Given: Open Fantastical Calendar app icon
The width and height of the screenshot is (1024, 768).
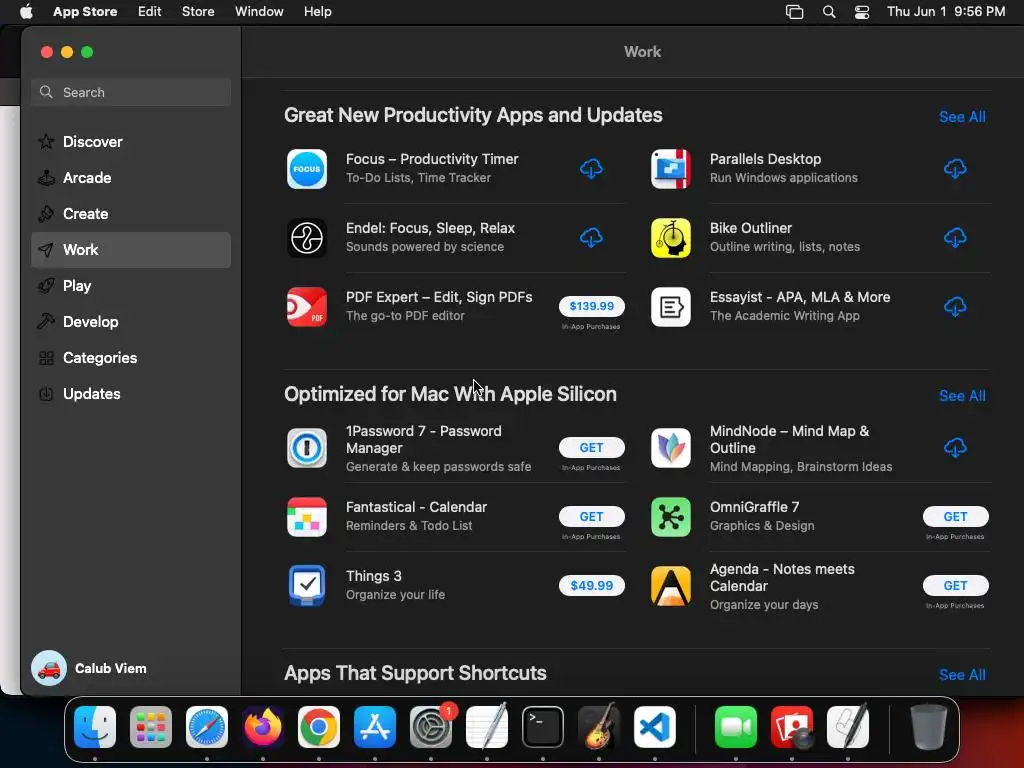Looking at the screenshot, I should [306, 517].
